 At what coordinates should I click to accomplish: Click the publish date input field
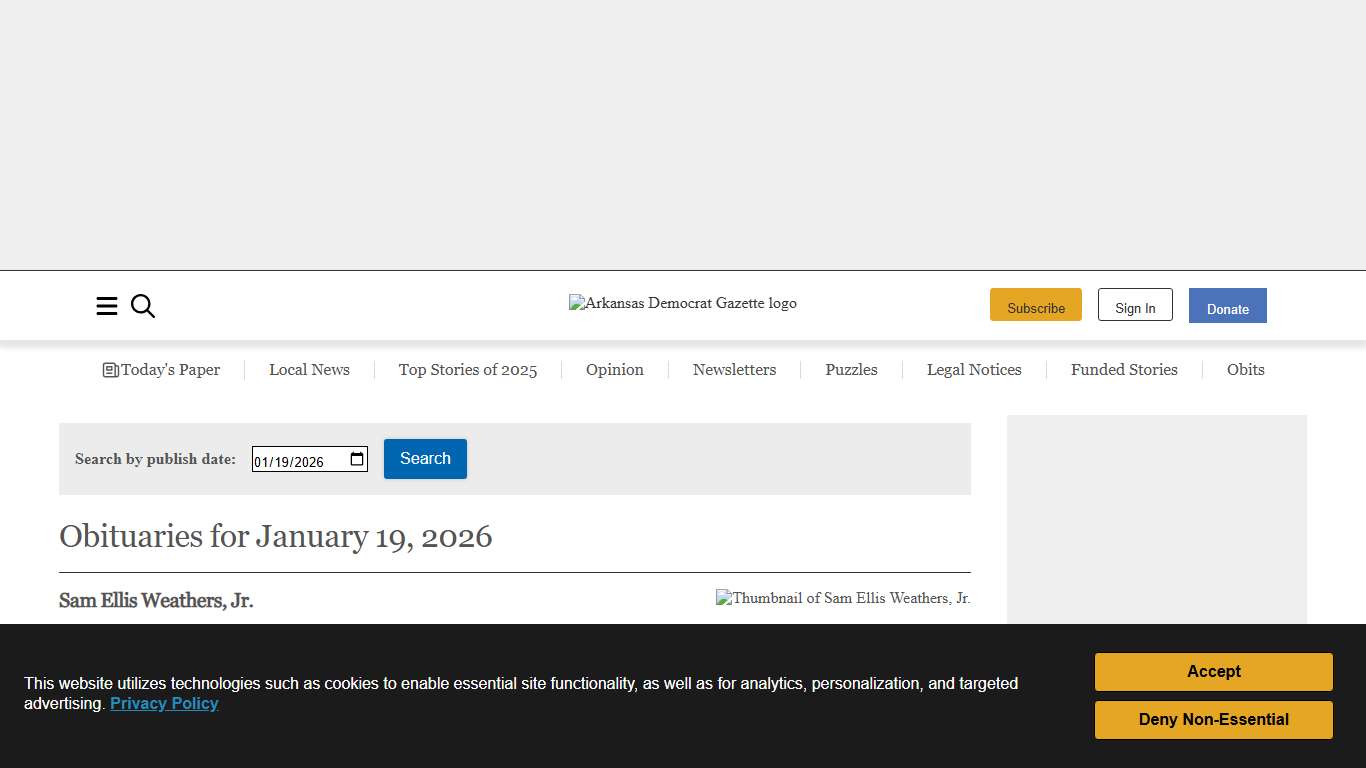(x=296, y=460)
